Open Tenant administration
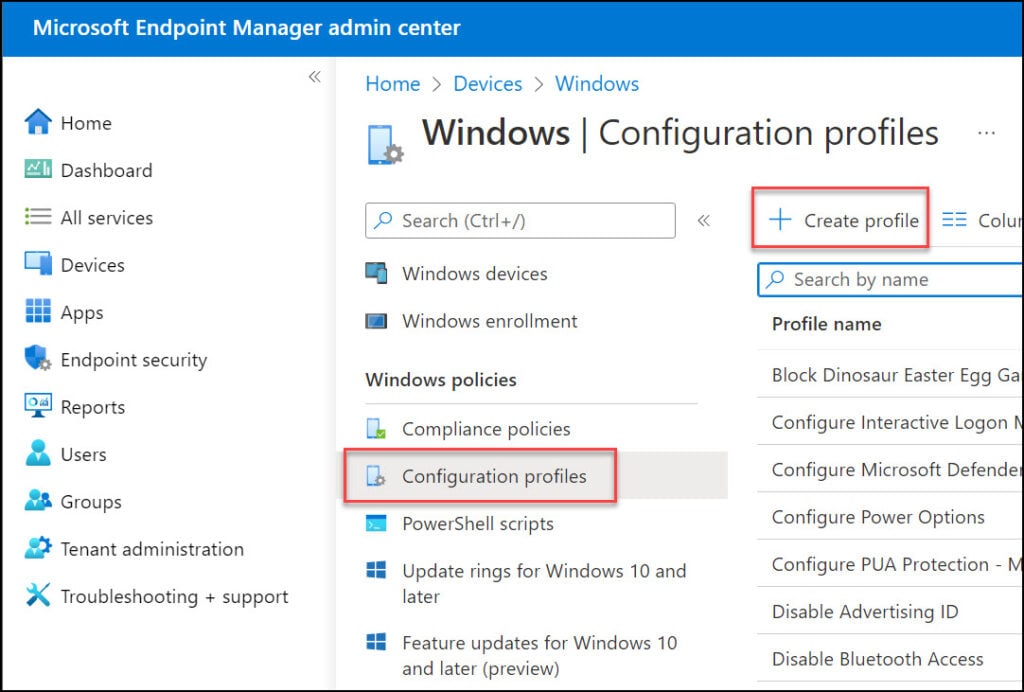 click(152, 549)
